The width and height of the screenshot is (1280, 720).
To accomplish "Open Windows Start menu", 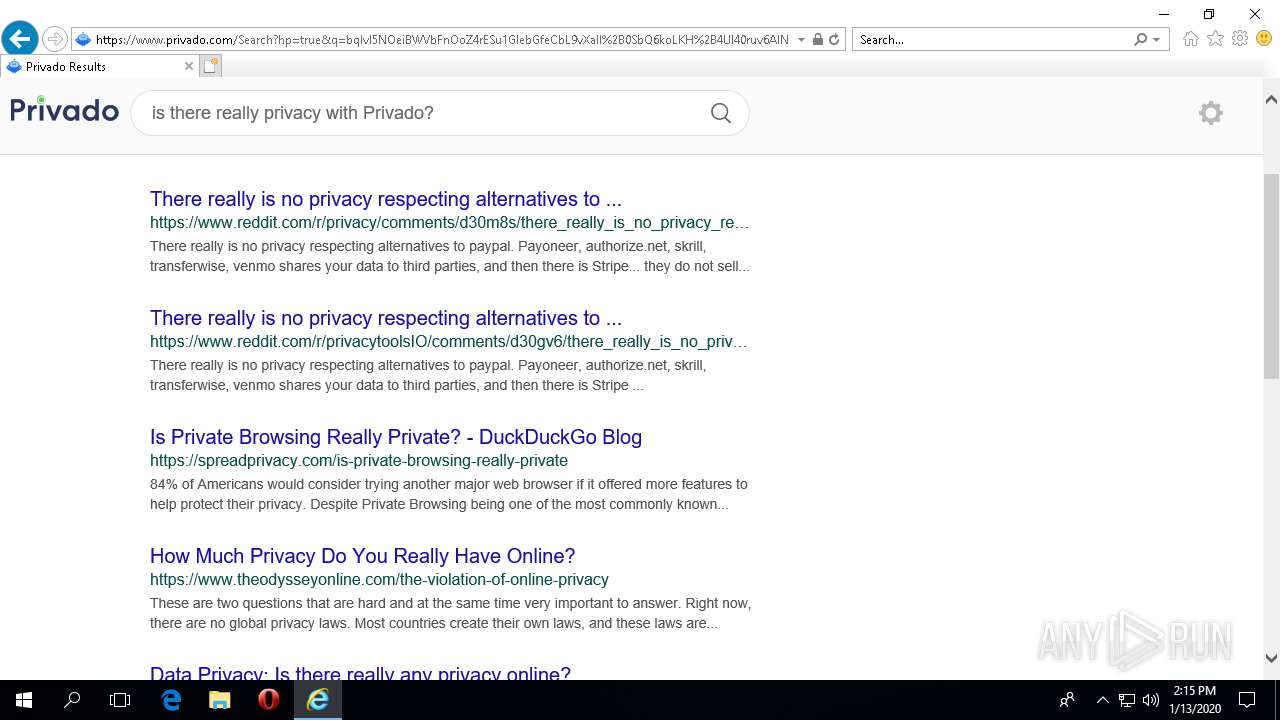I will point(24,700).
